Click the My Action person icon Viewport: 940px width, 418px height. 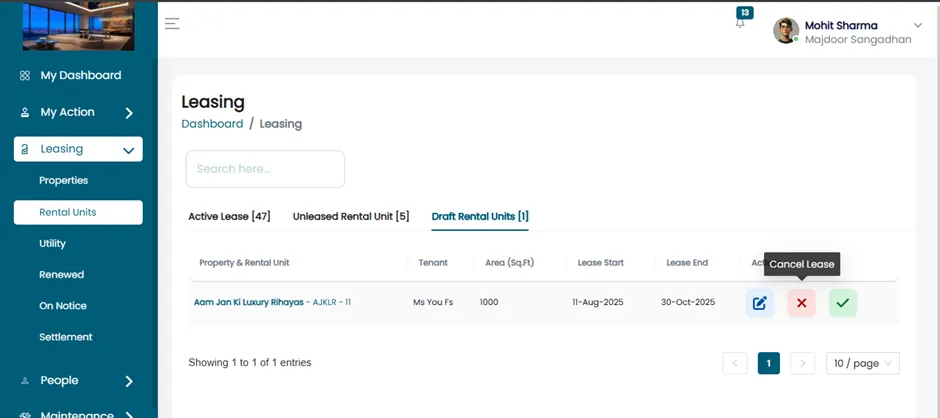tap(25, 112)
